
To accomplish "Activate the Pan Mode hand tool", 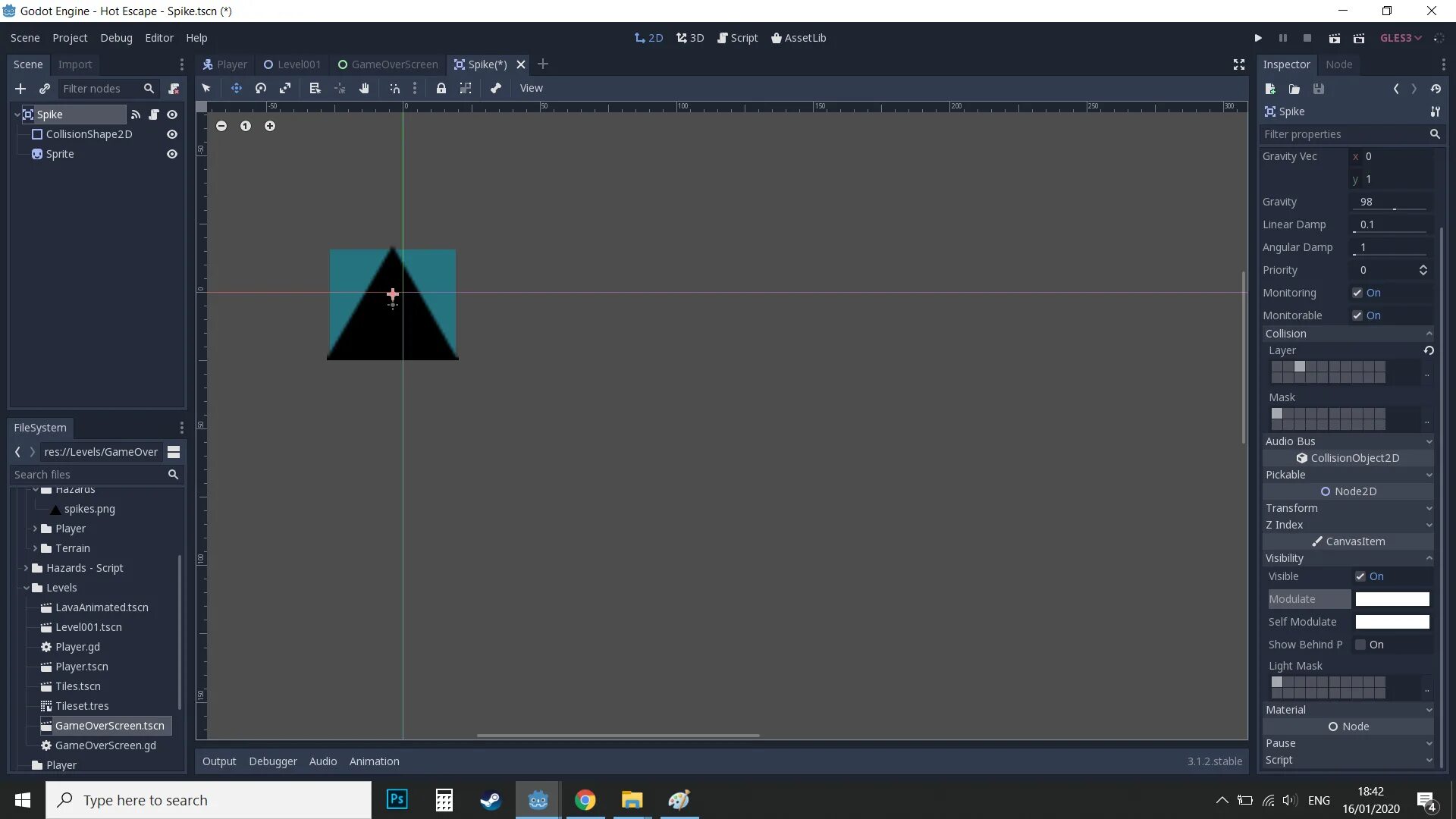I will [364, 88].
